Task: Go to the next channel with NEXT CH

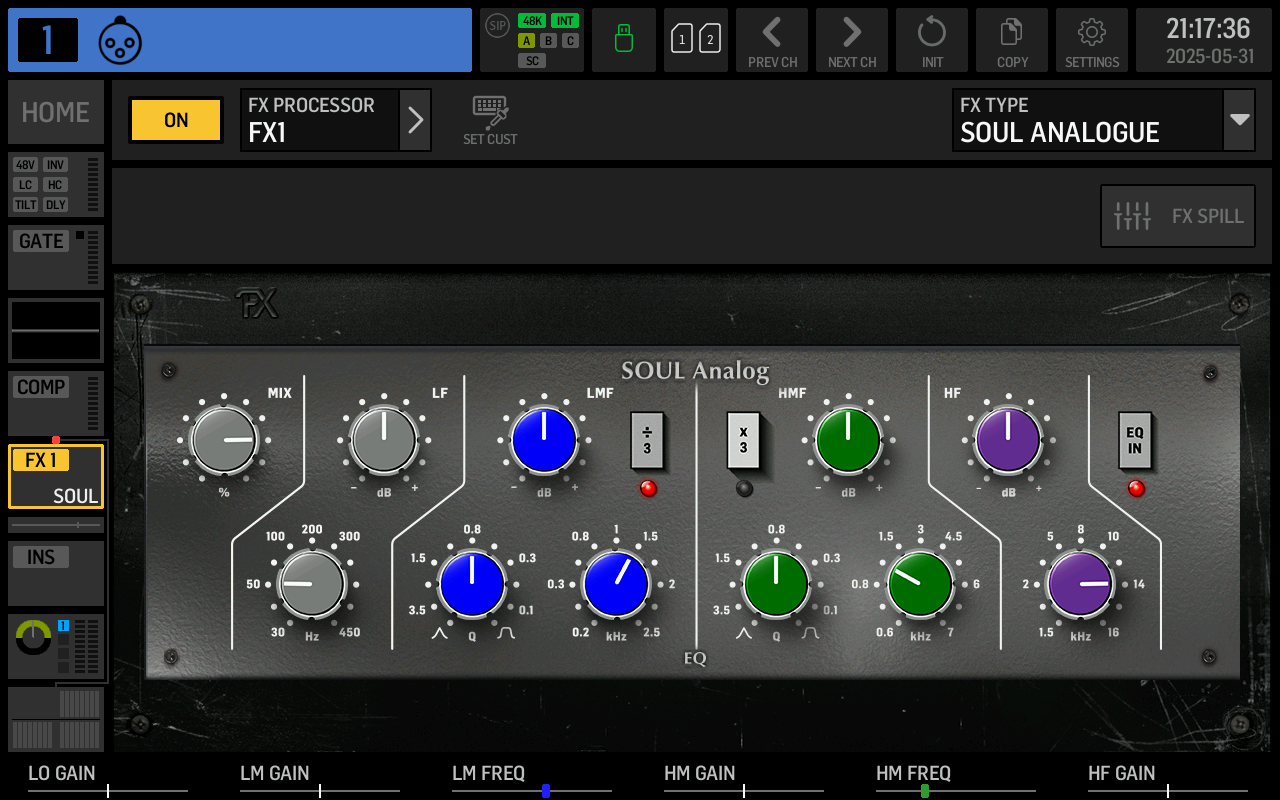Action: click(852, 40)
